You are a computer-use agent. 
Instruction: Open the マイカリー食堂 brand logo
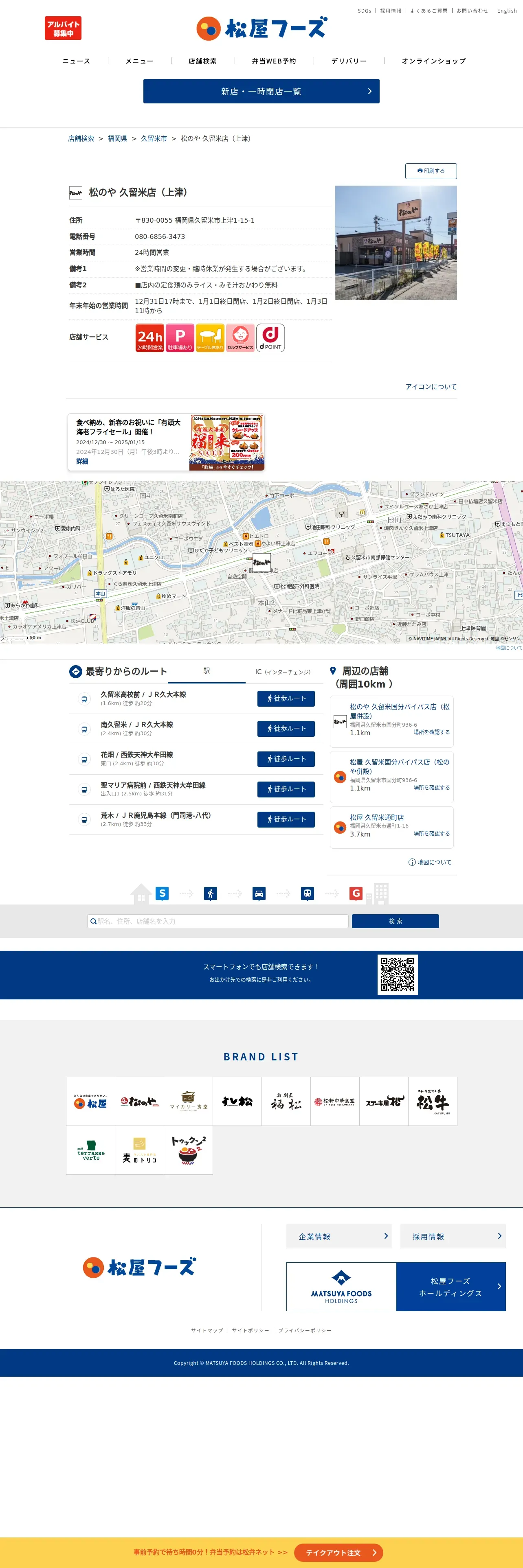click(x=188, y=1101)
